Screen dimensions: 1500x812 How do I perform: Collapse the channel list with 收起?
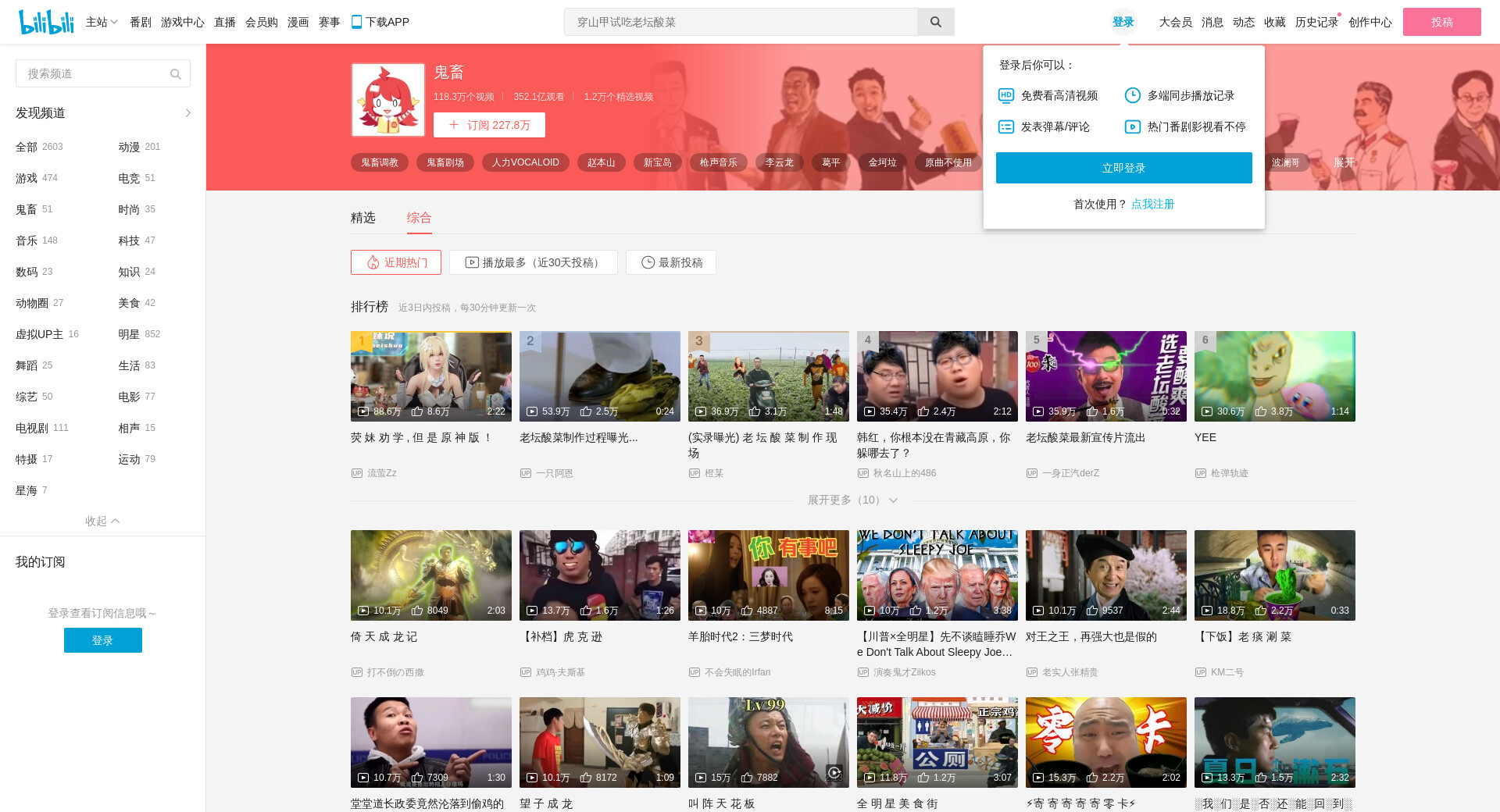coord(102,521)
